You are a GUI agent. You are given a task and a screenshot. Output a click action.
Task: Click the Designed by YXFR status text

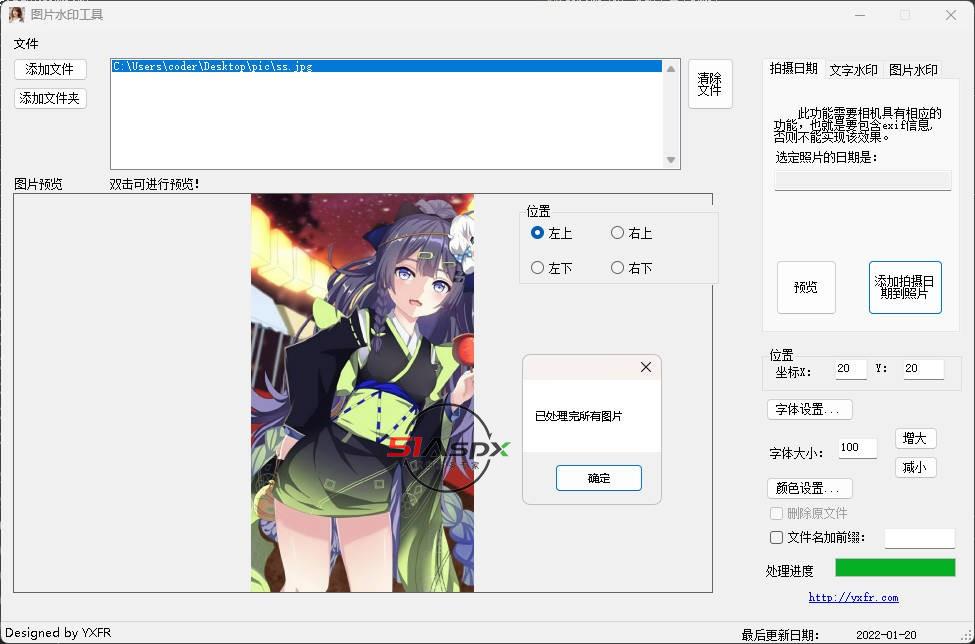58,633
